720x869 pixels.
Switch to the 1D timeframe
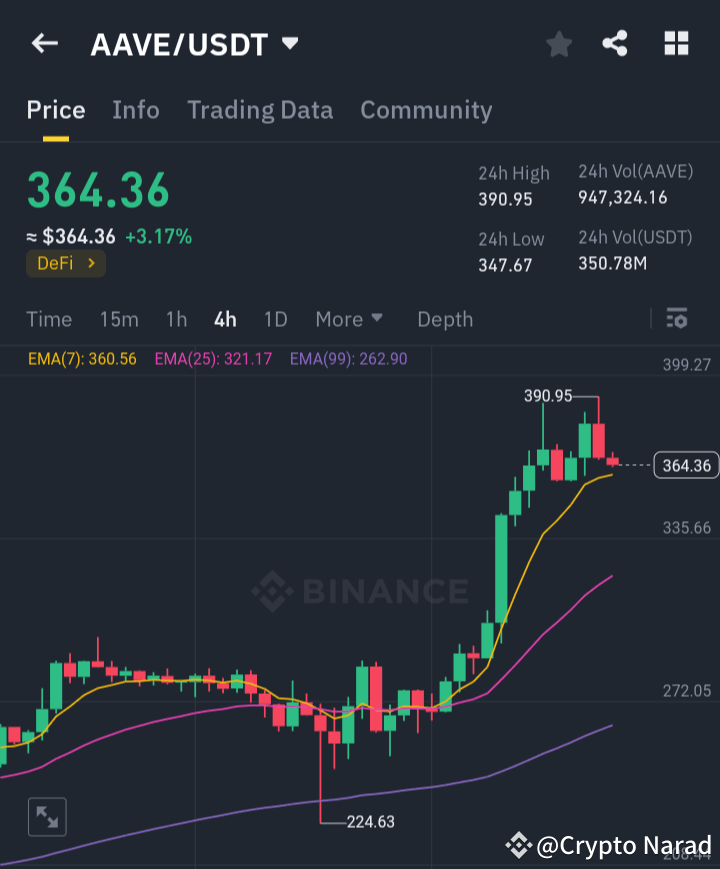pyautogui.click(x=275, y=319)
